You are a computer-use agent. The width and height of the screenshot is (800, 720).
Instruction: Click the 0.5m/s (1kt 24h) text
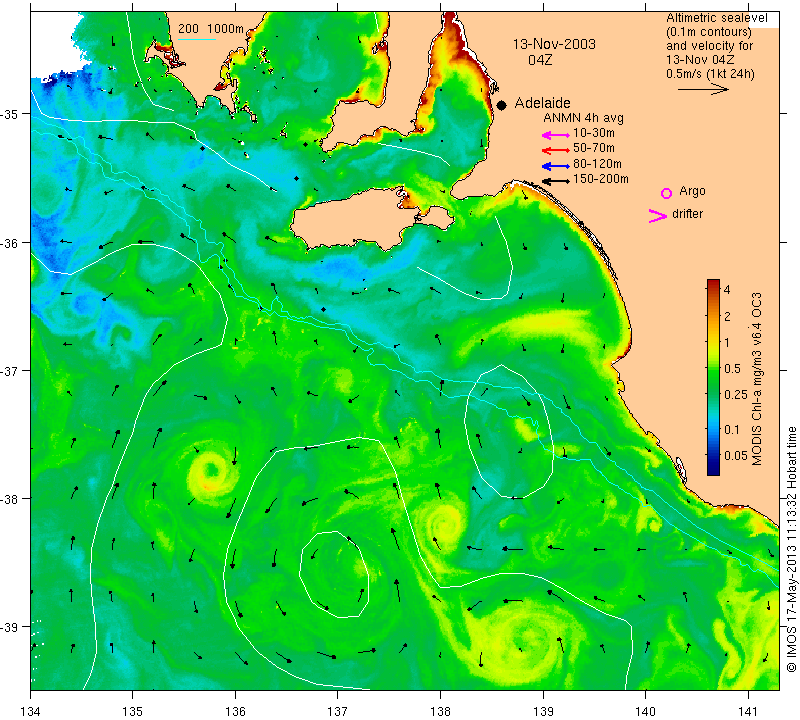[x=710, y=74]
